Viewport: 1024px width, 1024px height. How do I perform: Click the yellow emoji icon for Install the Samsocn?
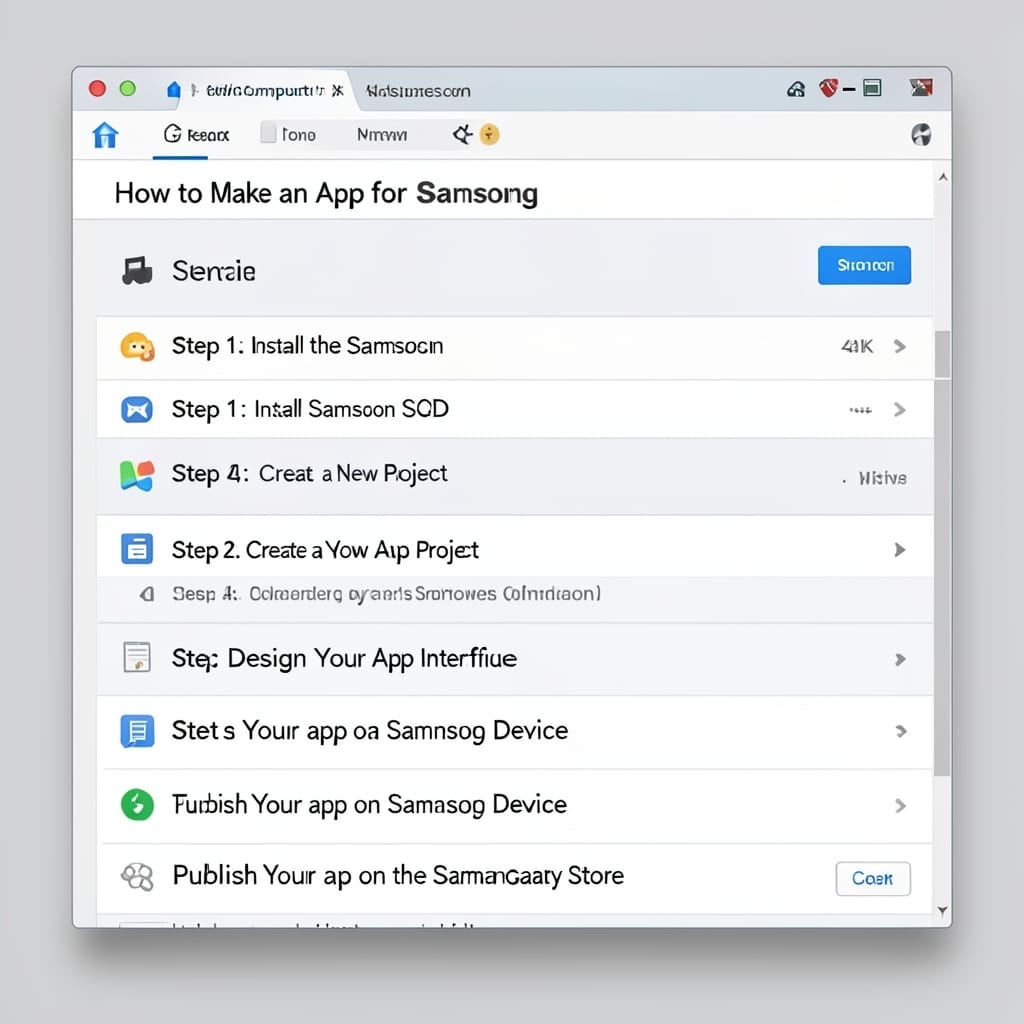[x=137, y=346]
